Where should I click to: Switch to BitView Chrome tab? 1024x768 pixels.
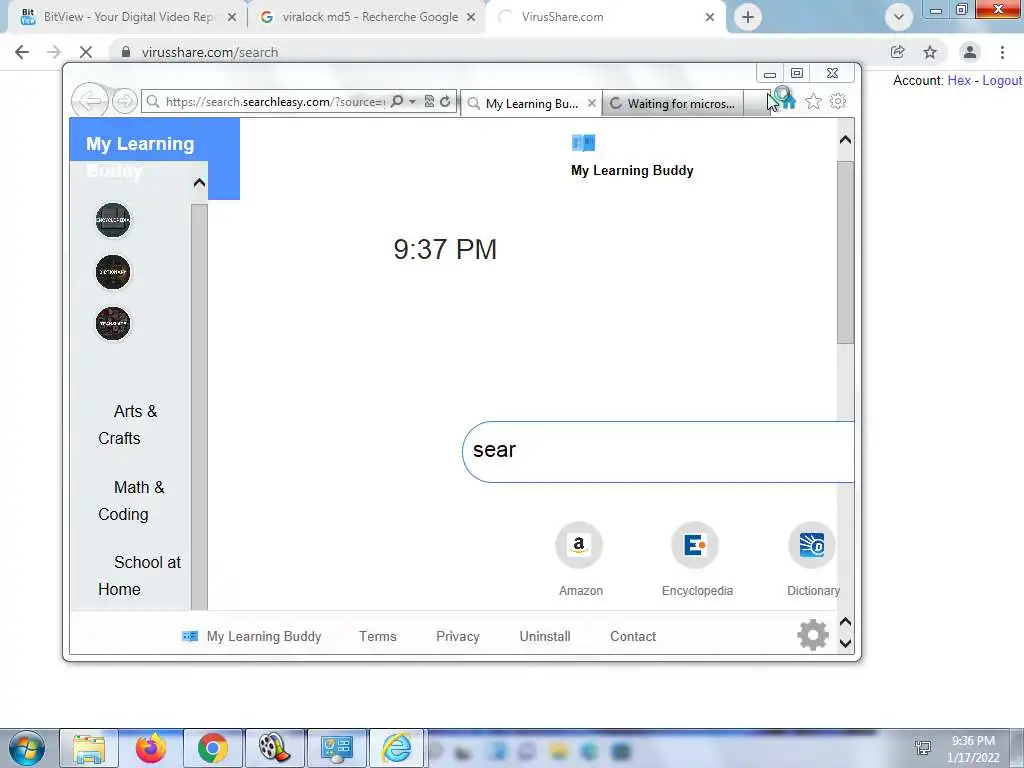click(127, 17)
